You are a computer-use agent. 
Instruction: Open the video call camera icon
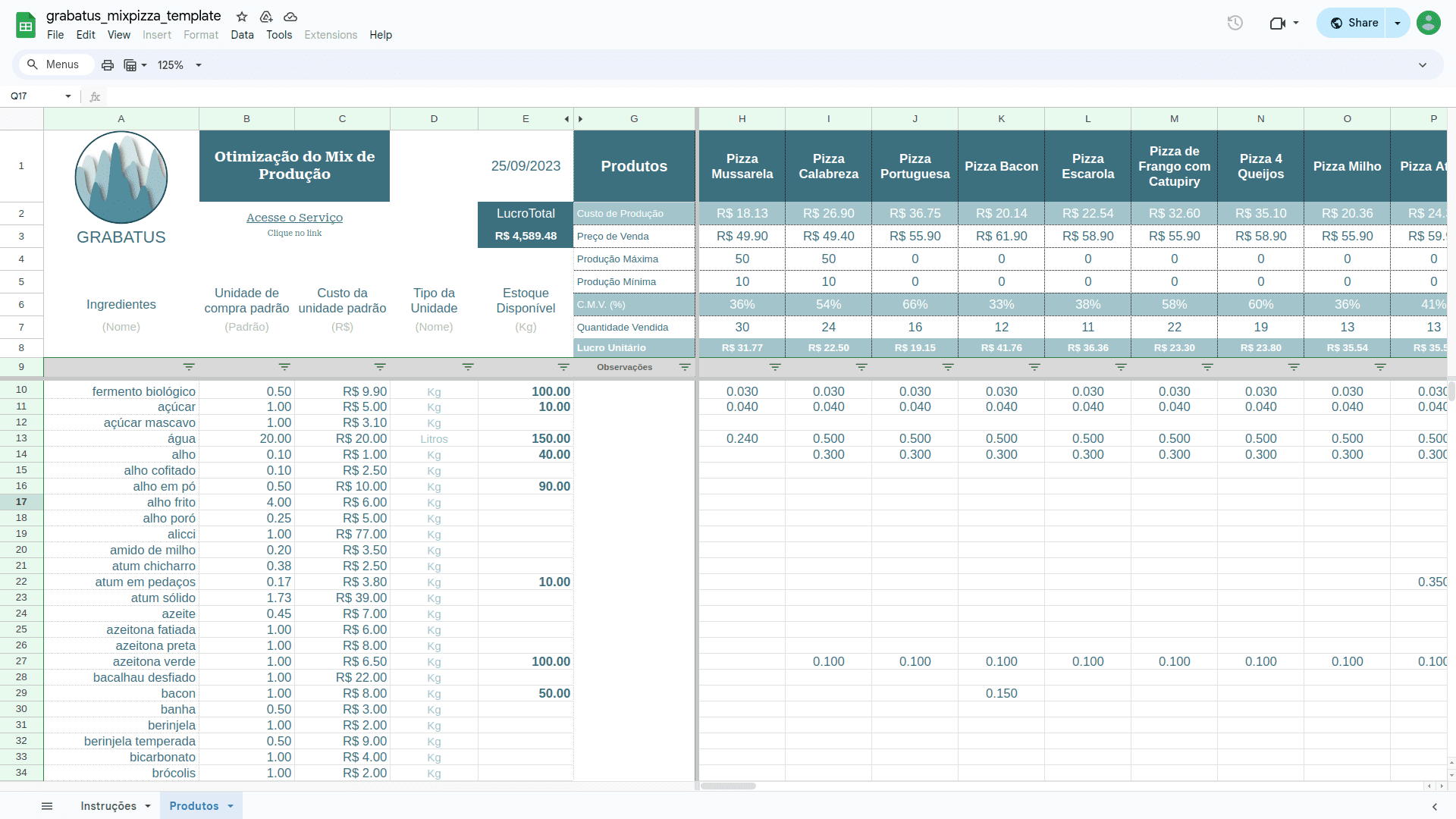click(x=1278, y=23)
